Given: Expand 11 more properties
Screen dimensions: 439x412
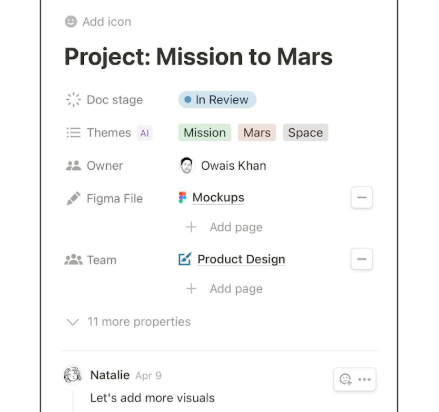Looking at the screenshot, I should click(128, 322).
